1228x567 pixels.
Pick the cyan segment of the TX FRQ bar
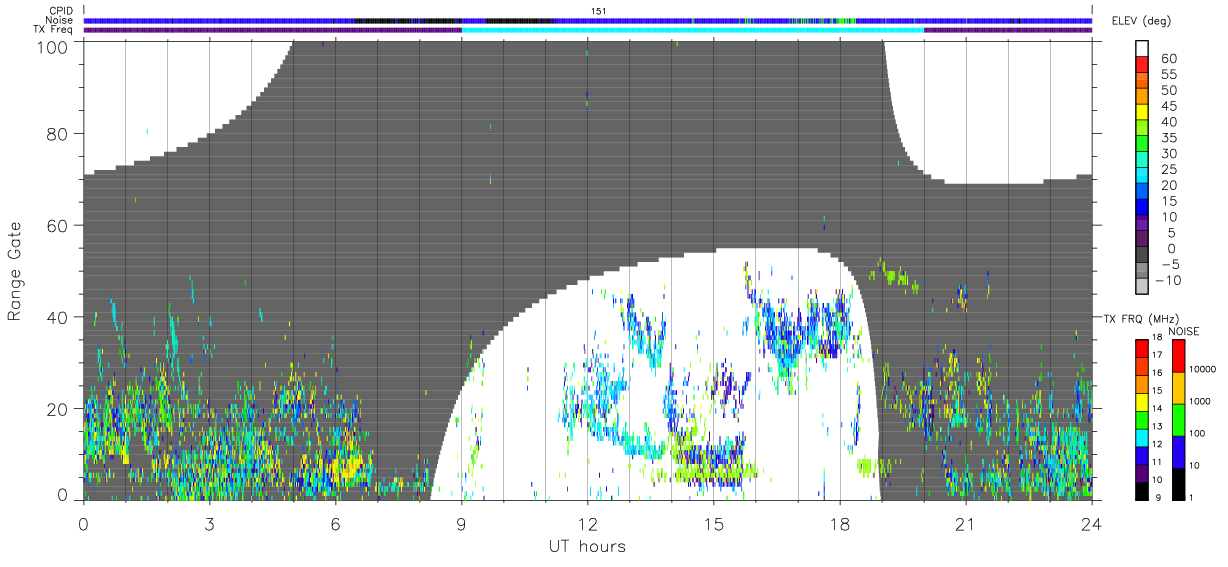(x=1141, y=438)
